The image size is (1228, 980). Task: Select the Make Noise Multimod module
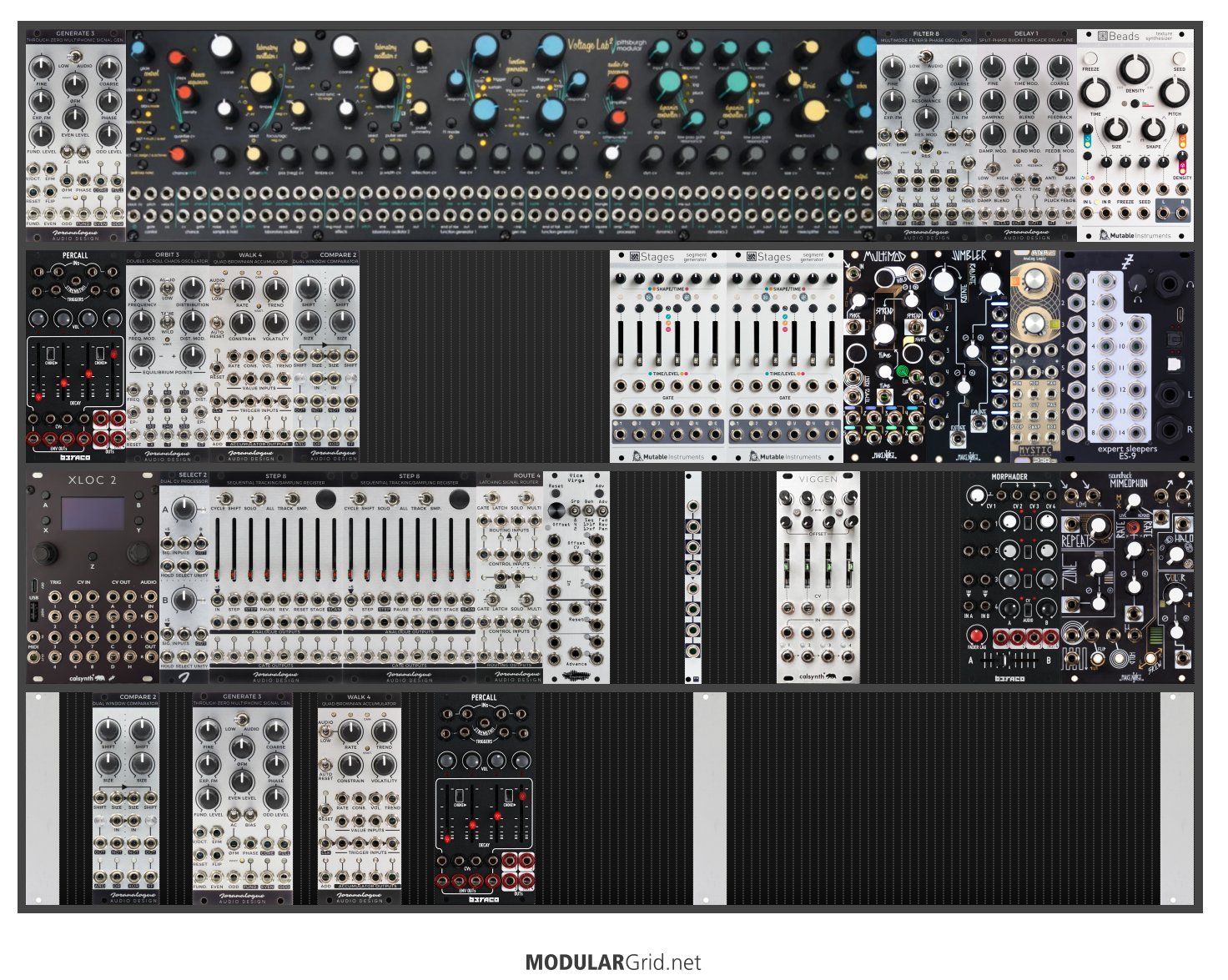pos(885,356)
